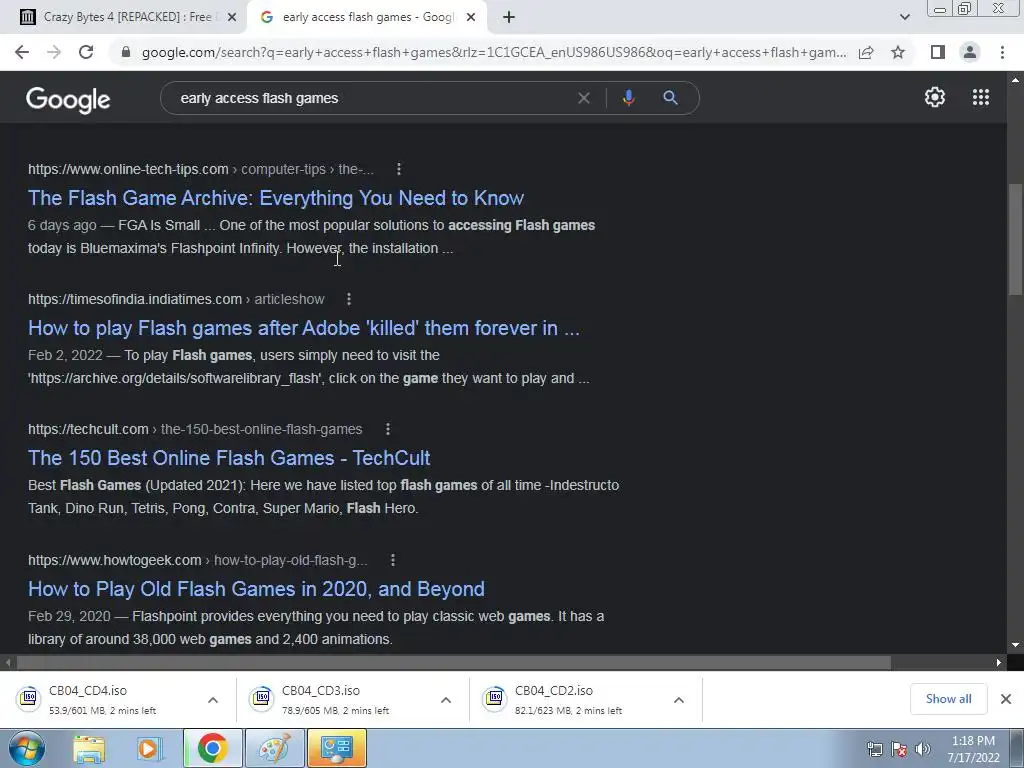Close the downloads shelf
The image size is (1024, 768).
pos(1006,699)
